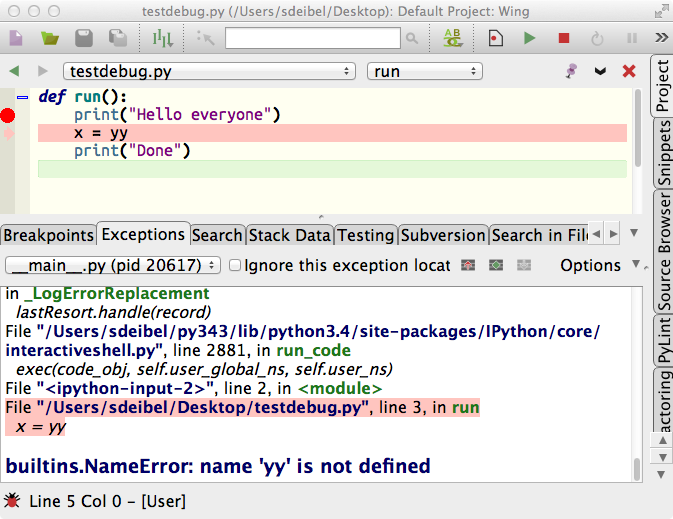This screenshot has height=519, width=673.
Task: Open the AB search and replace tool
Action: click(x=453, y=38)
